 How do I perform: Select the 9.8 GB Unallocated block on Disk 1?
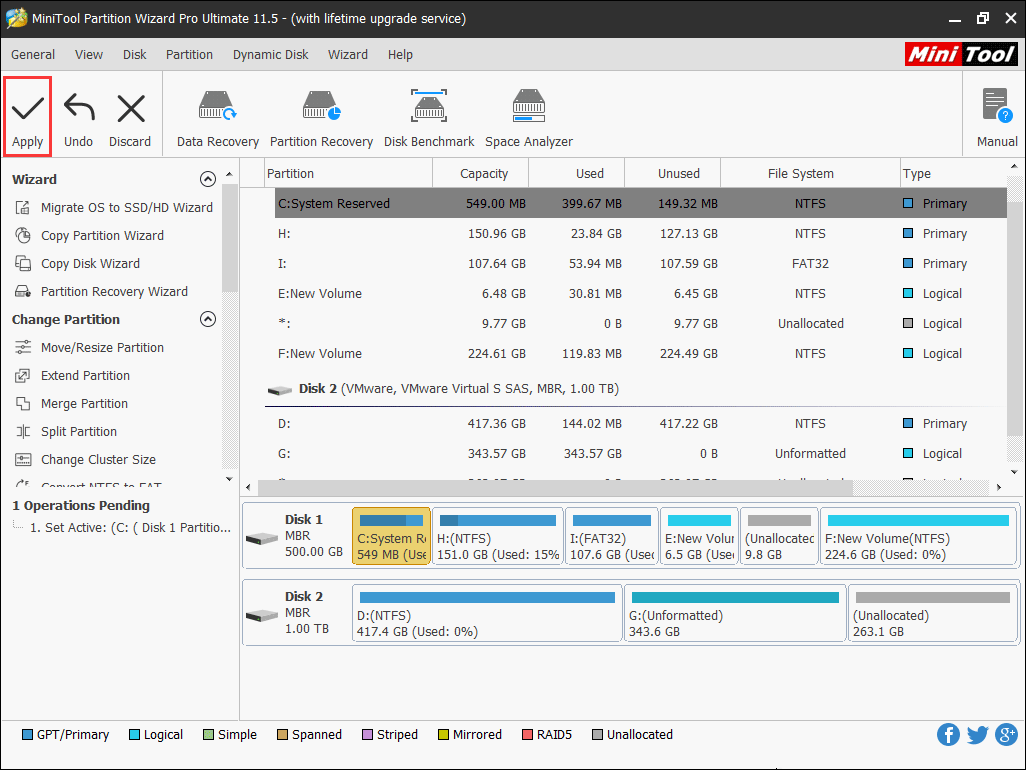pyautogui.click(x=779, y=536)
